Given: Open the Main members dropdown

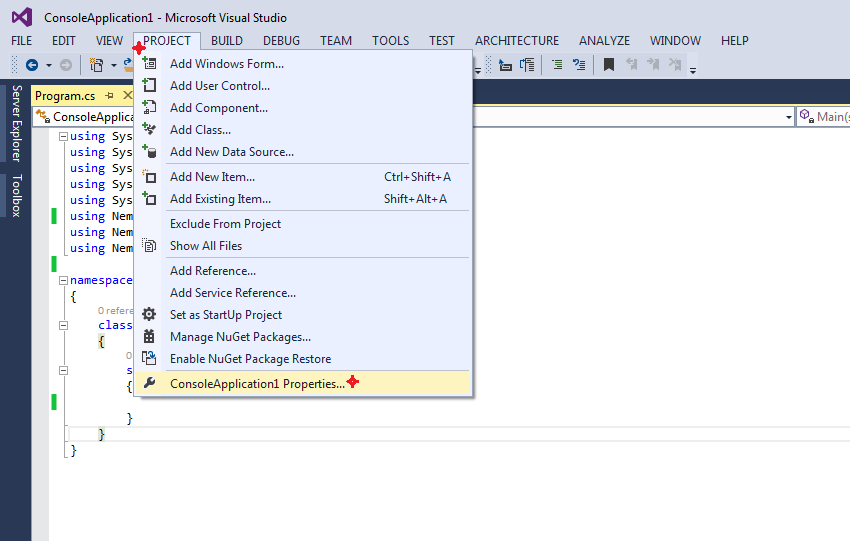Looking at the screenshot, I should point(823,117).
